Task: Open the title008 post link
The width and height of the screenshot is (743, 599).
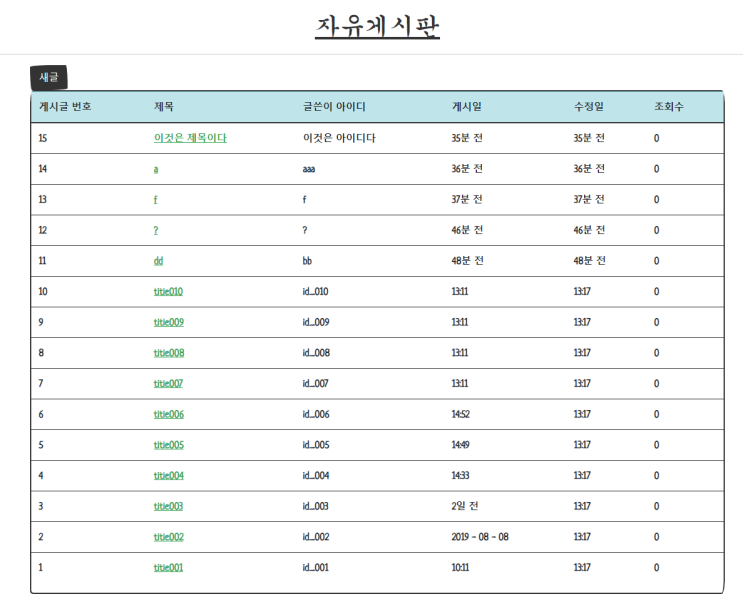Action: (169, 353)
